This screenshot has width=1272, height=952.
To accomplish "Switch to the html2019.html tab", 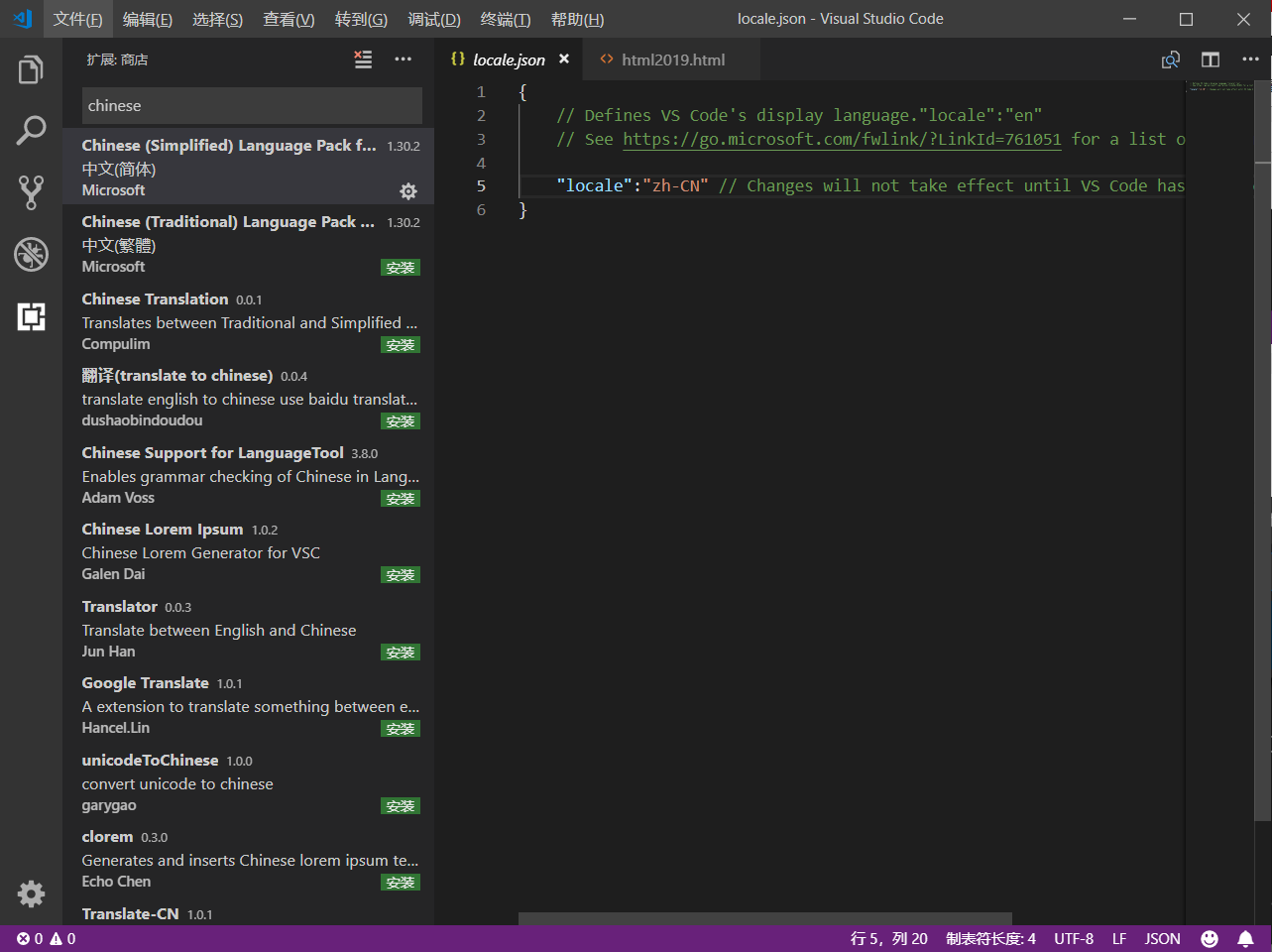I will tap(671, 59).
